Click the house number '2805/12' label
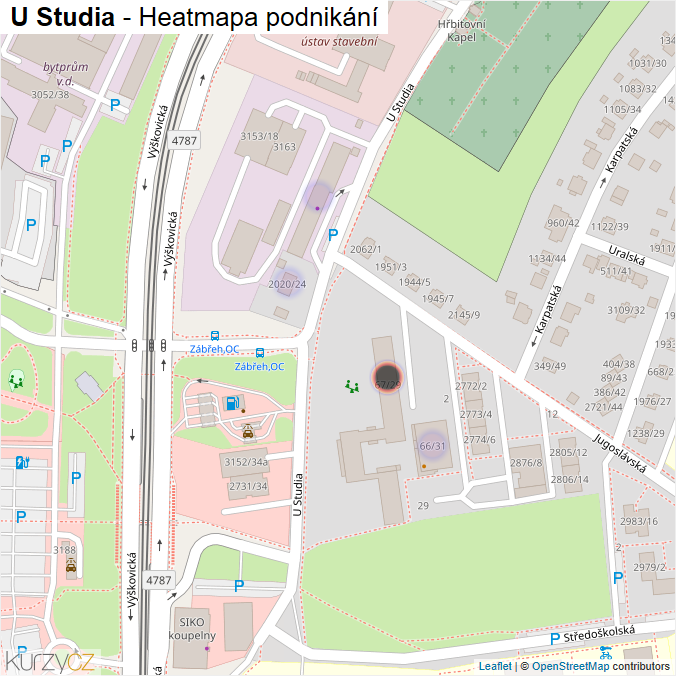This screenshot has width=676, height=676. click(568, 452)
